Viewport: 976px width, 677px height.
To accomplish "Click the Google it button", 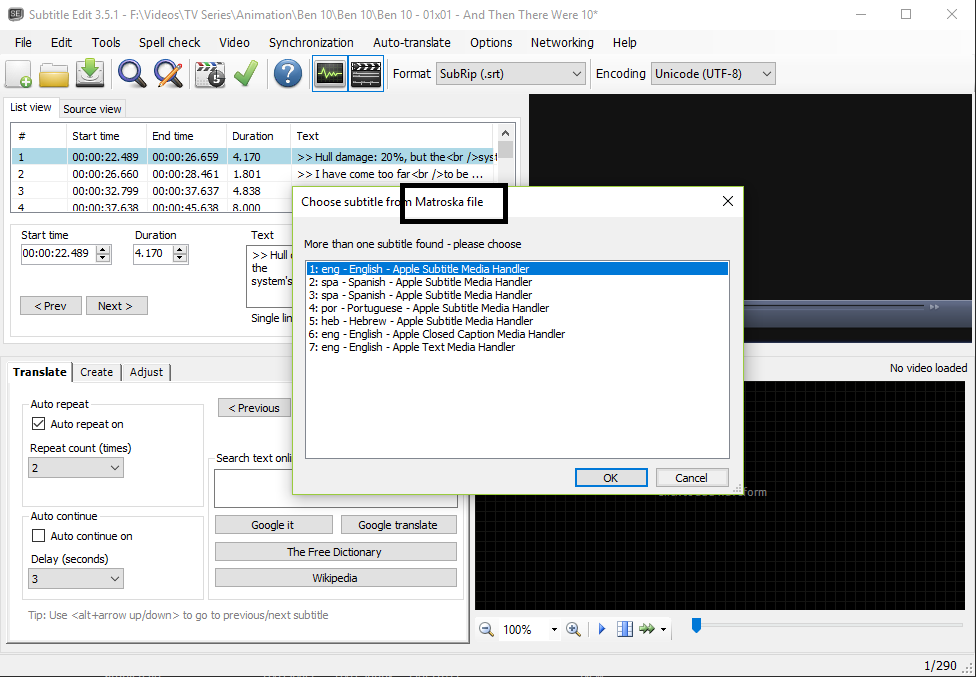I will (x=273, y=525).
